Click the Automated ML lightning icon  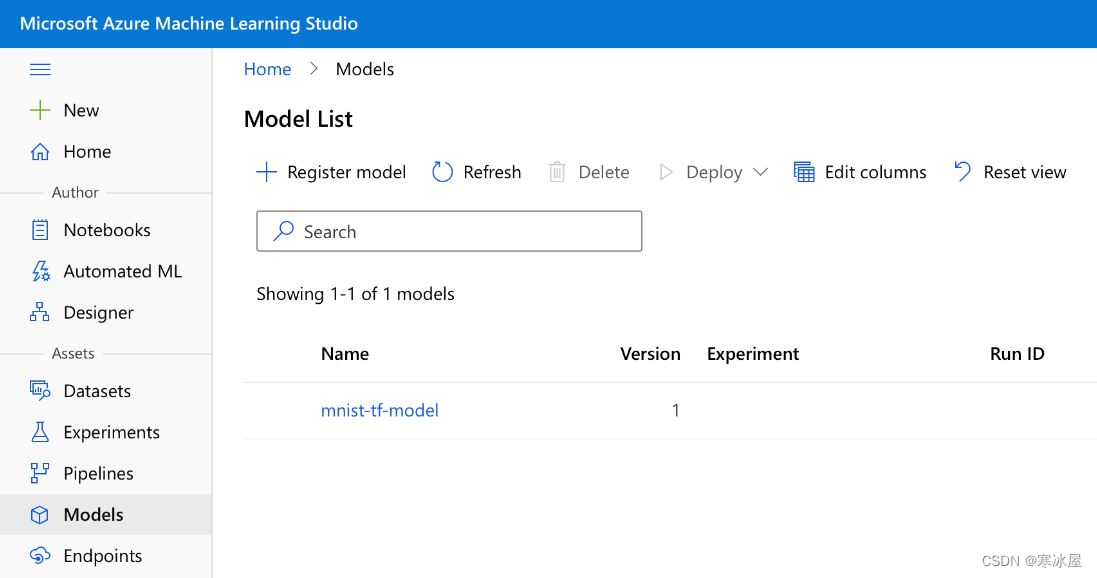pyautogui.click(x=40, y=271)
